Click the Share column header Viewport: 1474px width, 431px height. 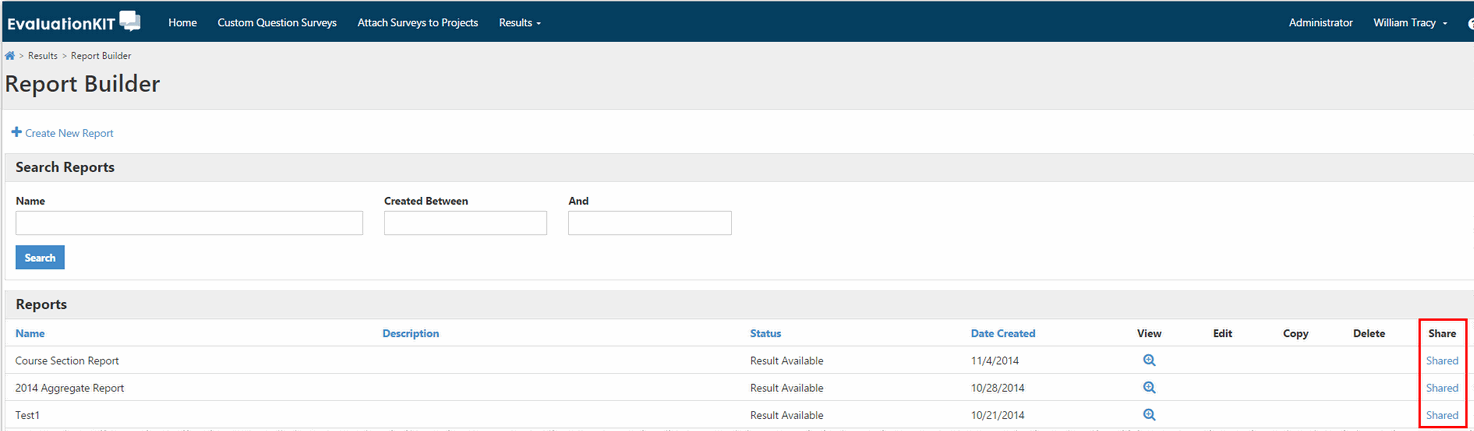pos(1442,334)
